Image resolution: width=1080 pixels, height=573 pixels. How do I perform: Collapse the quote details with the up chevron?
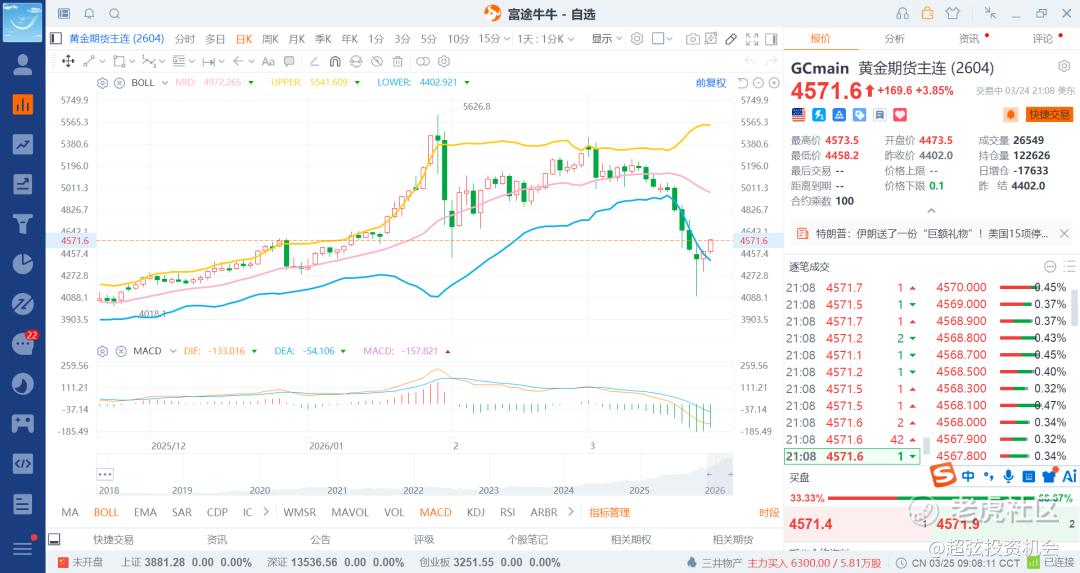(932, 211)
